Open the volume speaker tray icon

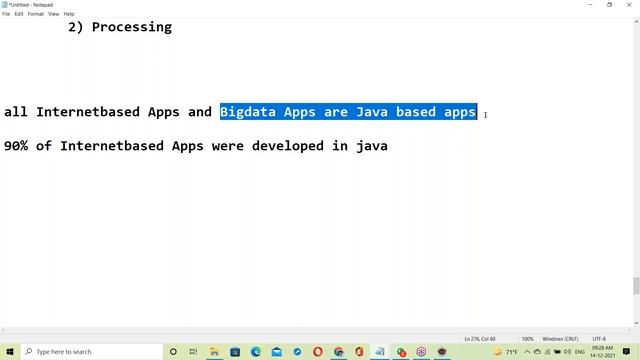tap(567, 351)
